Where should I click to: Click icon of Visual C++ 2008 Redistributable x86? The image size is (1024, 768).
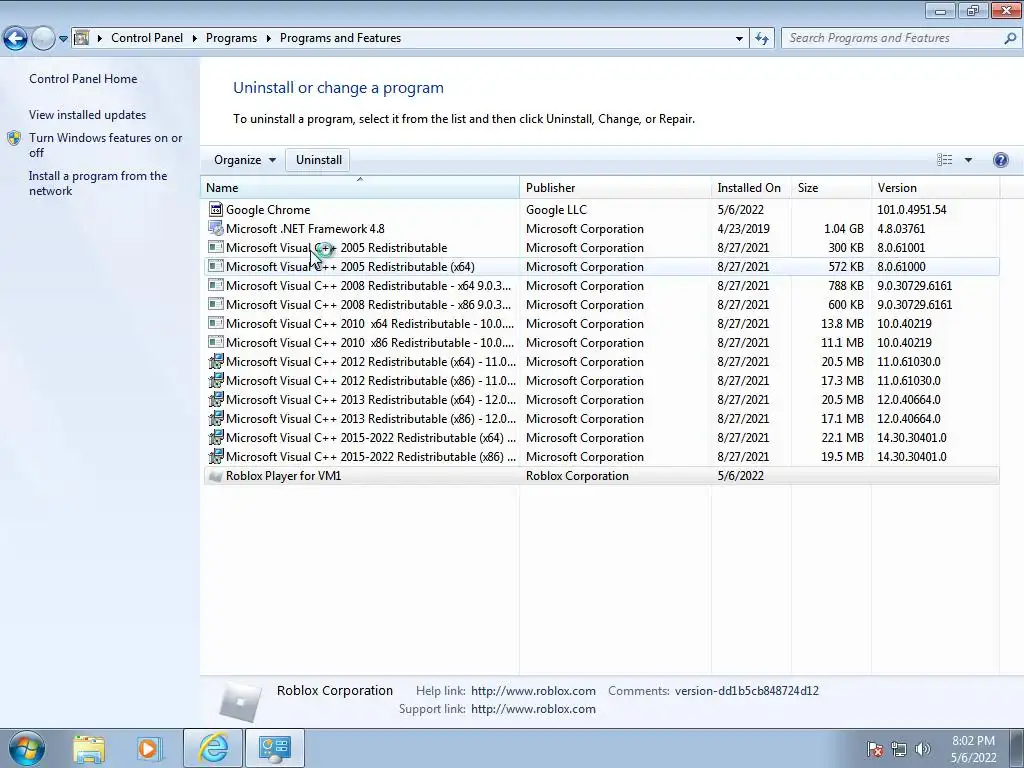(216, 304)
